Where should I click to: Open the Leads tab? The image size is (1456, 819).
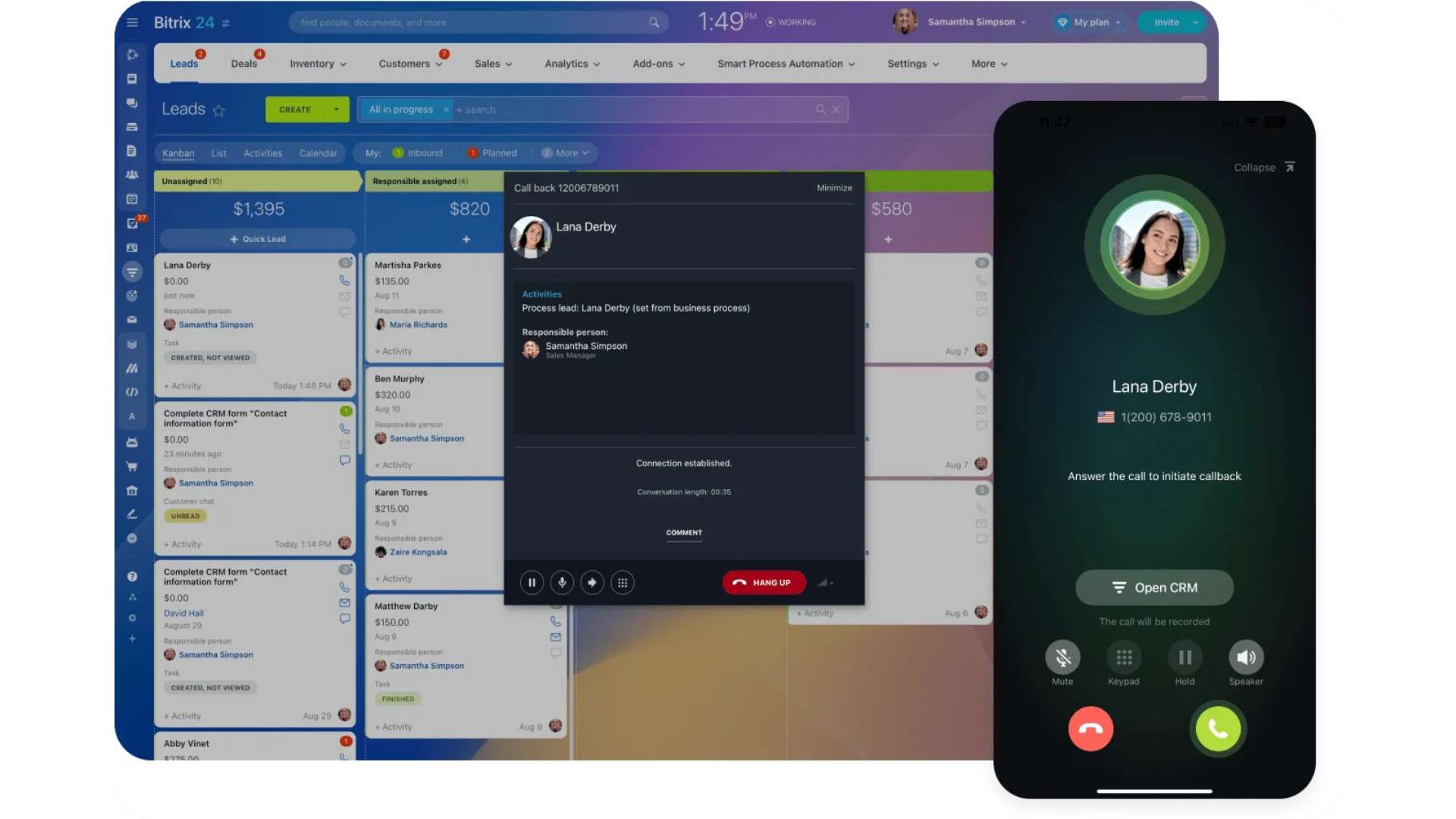tap(183, 63)
